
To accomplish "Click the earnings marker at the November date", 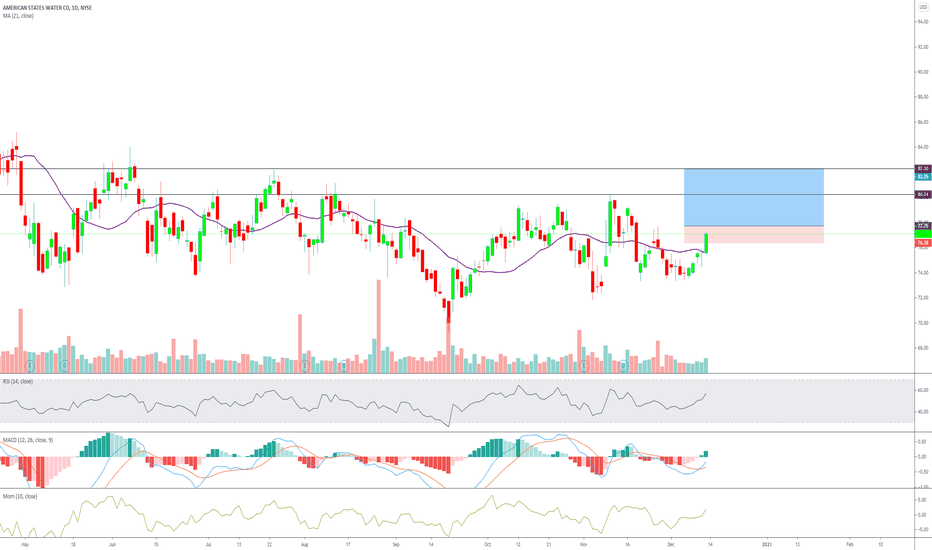I will pyautogui.click(x=584, y=366).
